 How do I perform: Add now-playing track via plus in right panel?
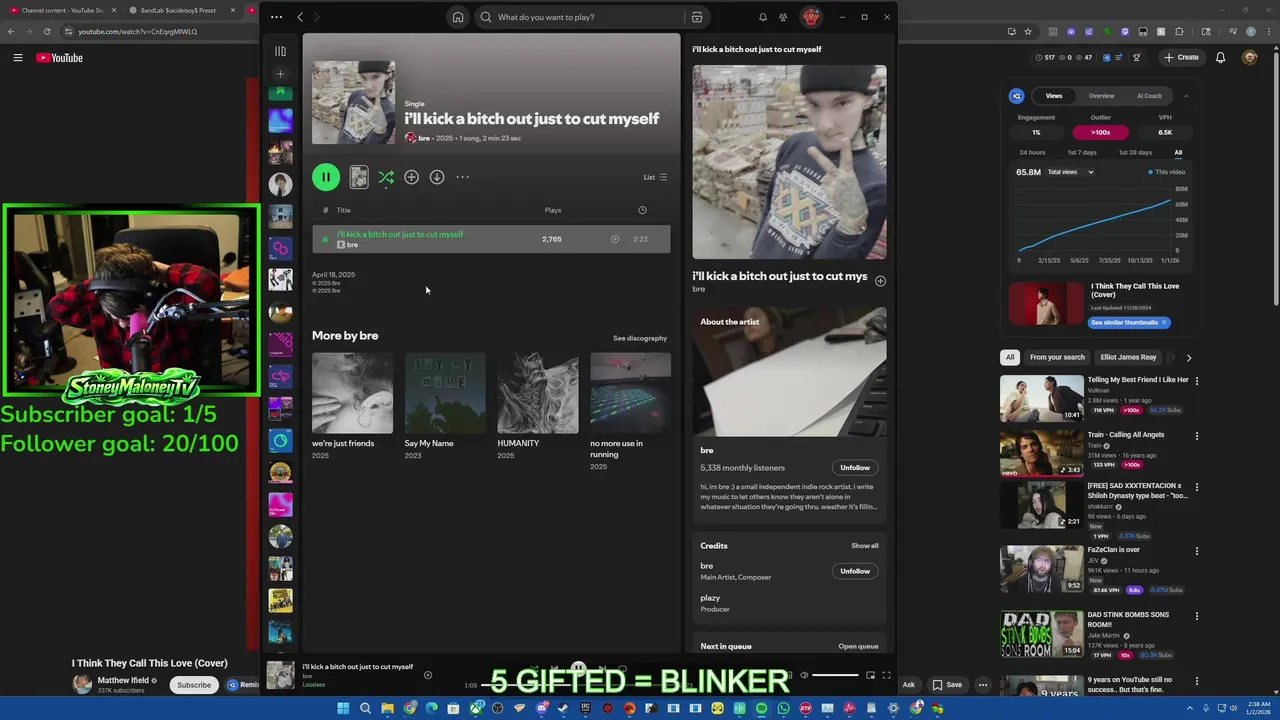click(880, 281)
